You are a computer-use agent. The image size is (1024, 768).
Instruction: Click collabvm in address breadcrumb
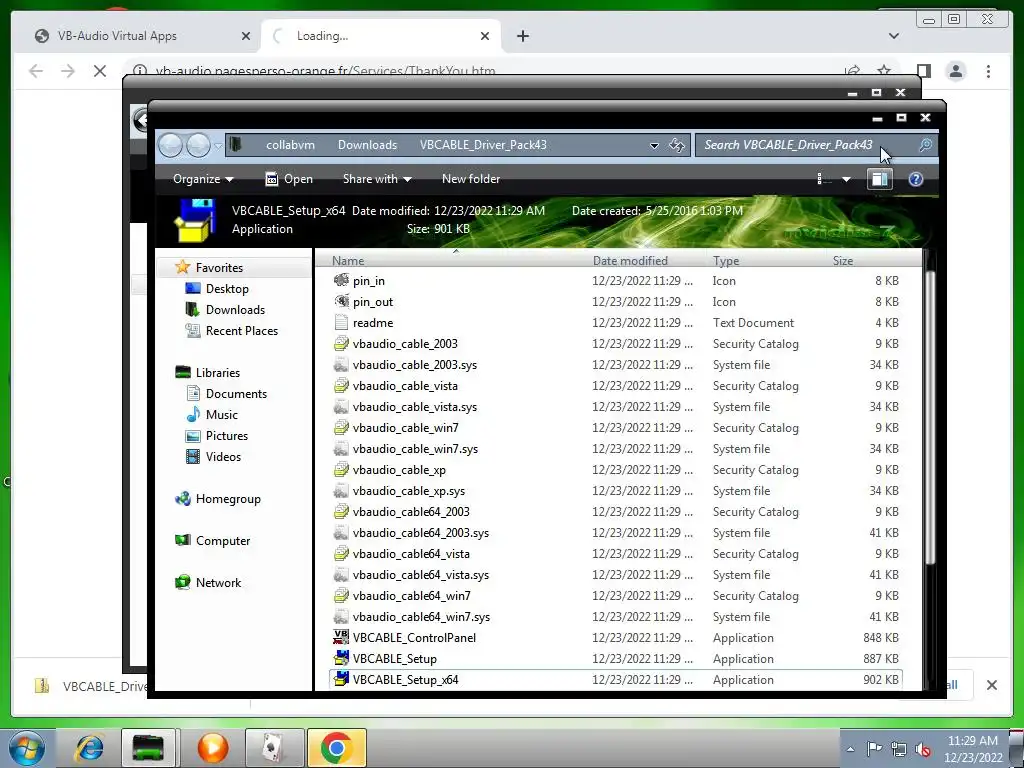tap(290, 145)
